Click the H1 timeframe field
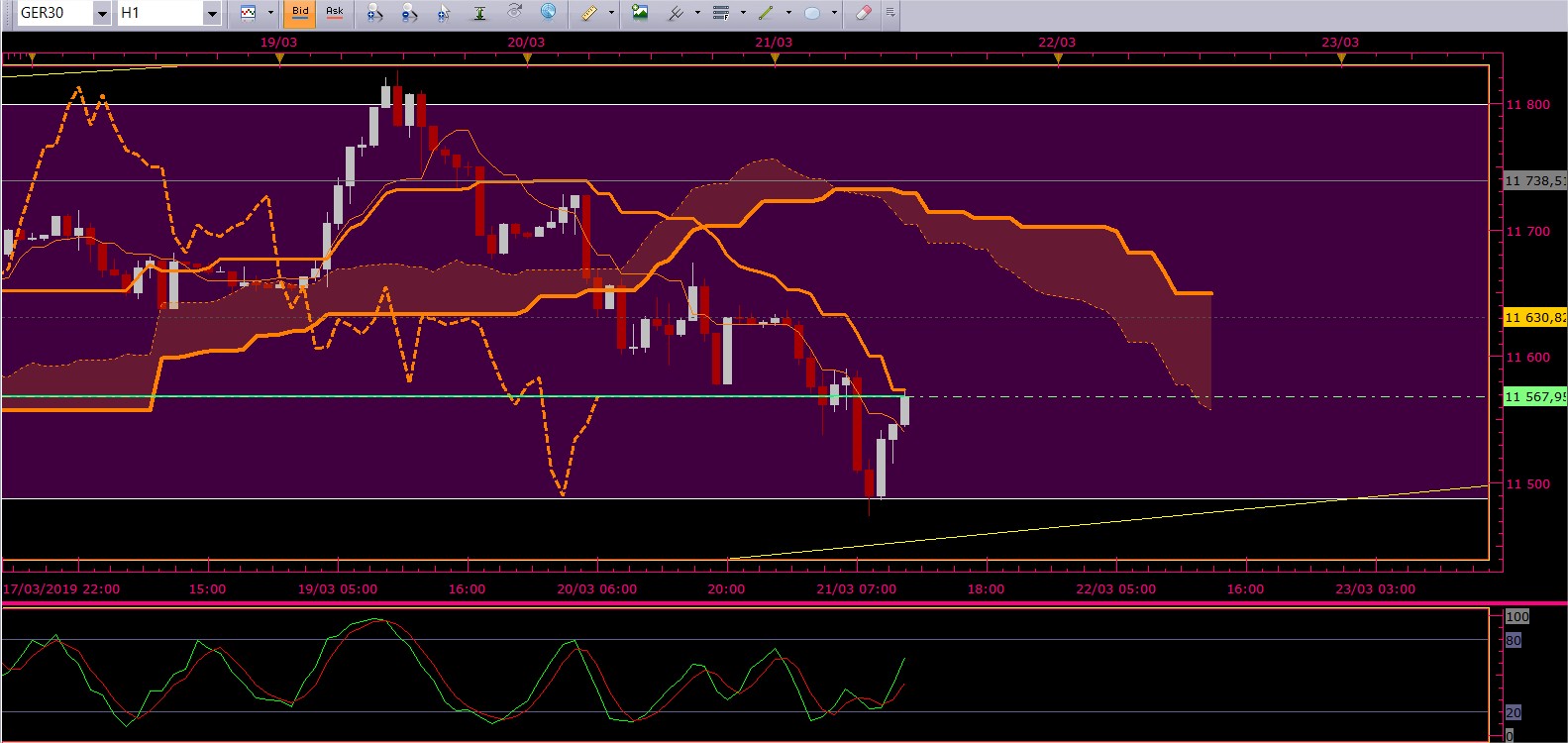Image resolution: width=1568 pixels, height=743 pixels. click(x=160, y=13)
